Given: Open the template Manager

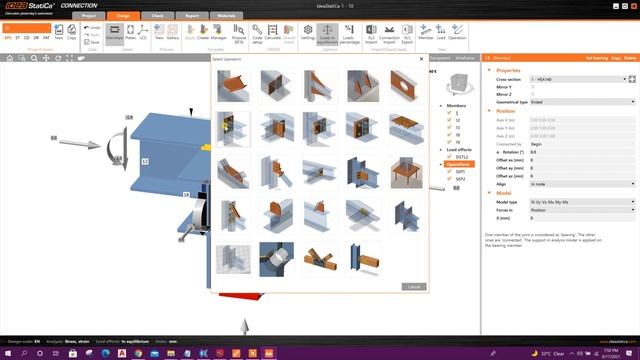Looking at the screenshot, I should pyautogui.click(x=218, y=32).
